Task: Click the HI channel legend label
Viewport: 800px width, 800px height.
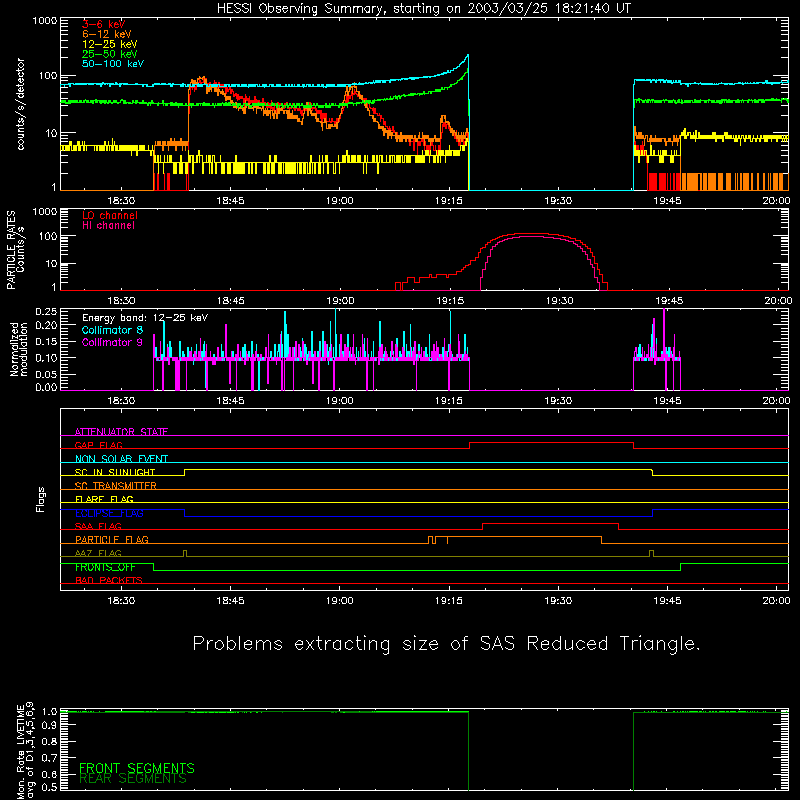Action: tap(108, 226)
